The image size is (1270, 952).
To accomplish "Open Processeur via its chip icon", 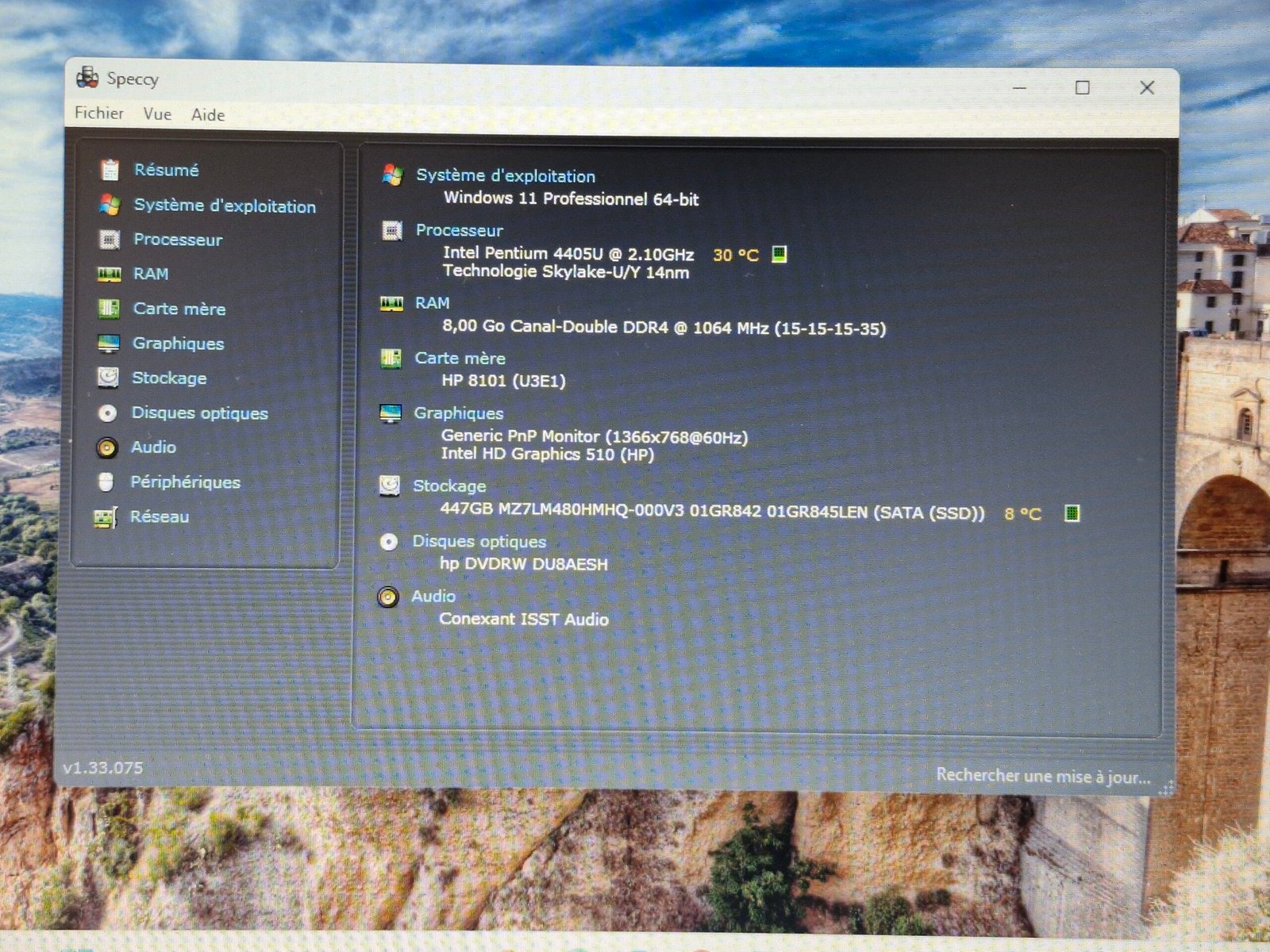I will [391, 232].
